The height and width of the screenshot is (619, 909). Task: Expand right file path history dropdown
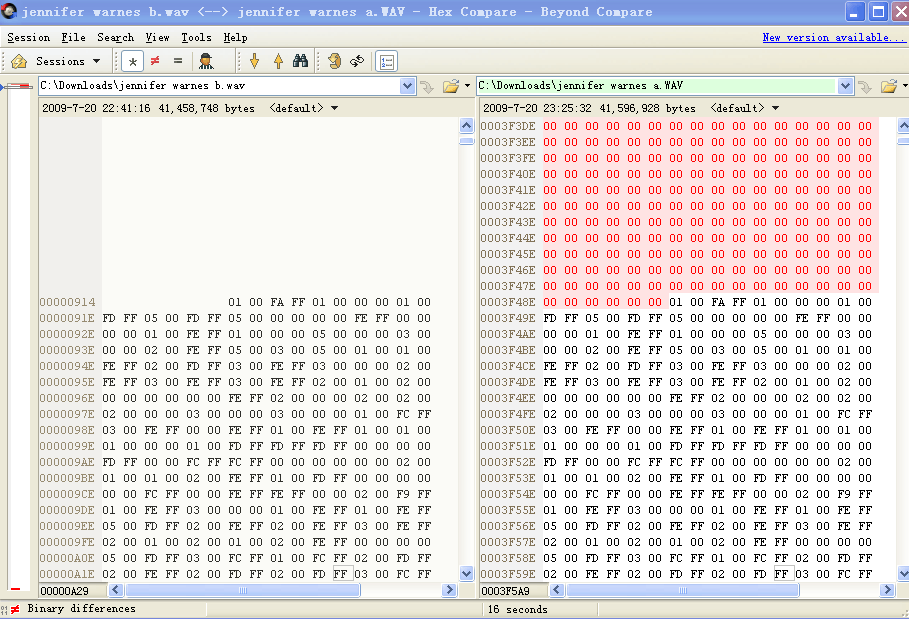[x=845, y=86]
